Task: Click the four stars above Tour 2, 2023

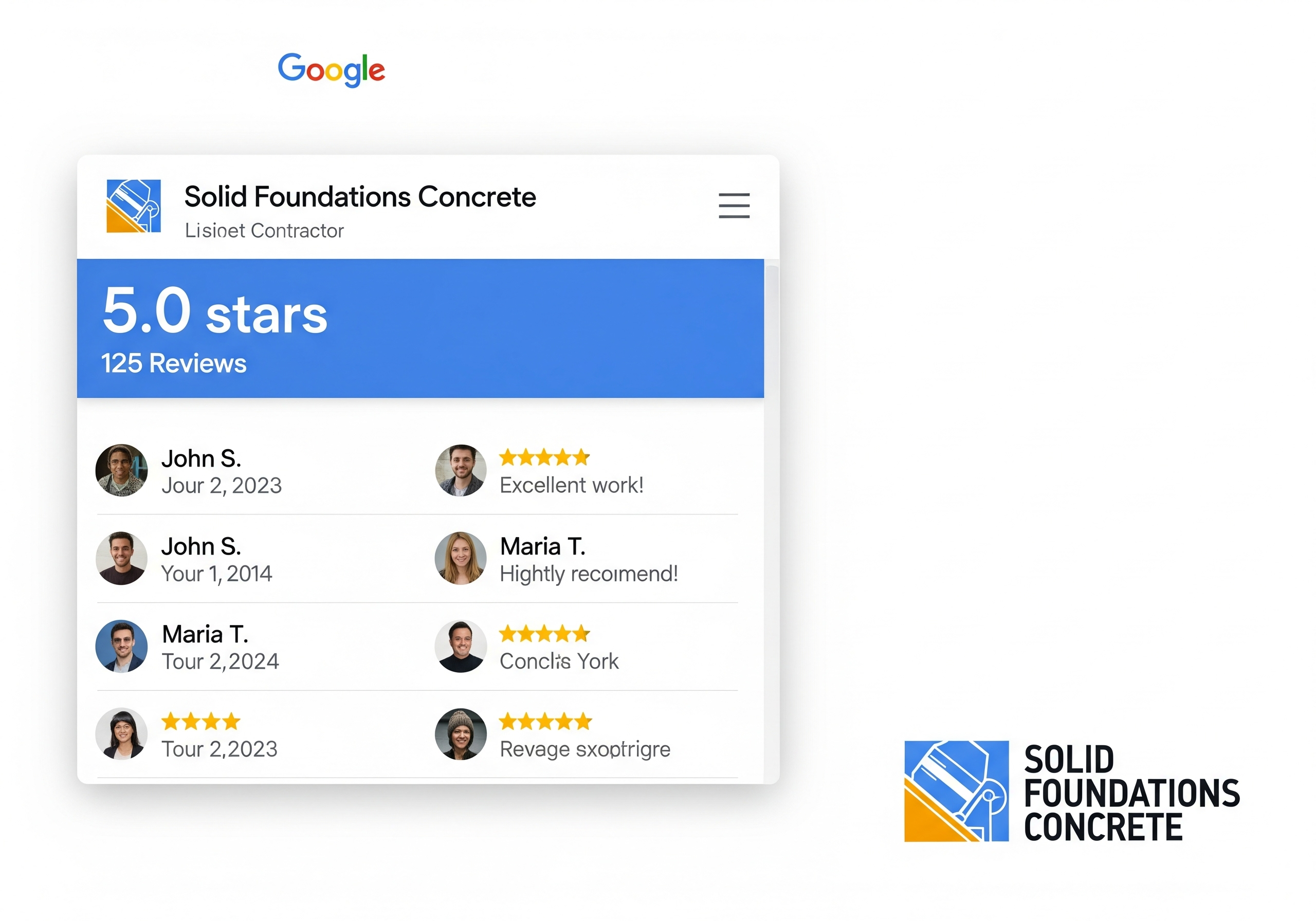Action: click(x=200, y=722)
